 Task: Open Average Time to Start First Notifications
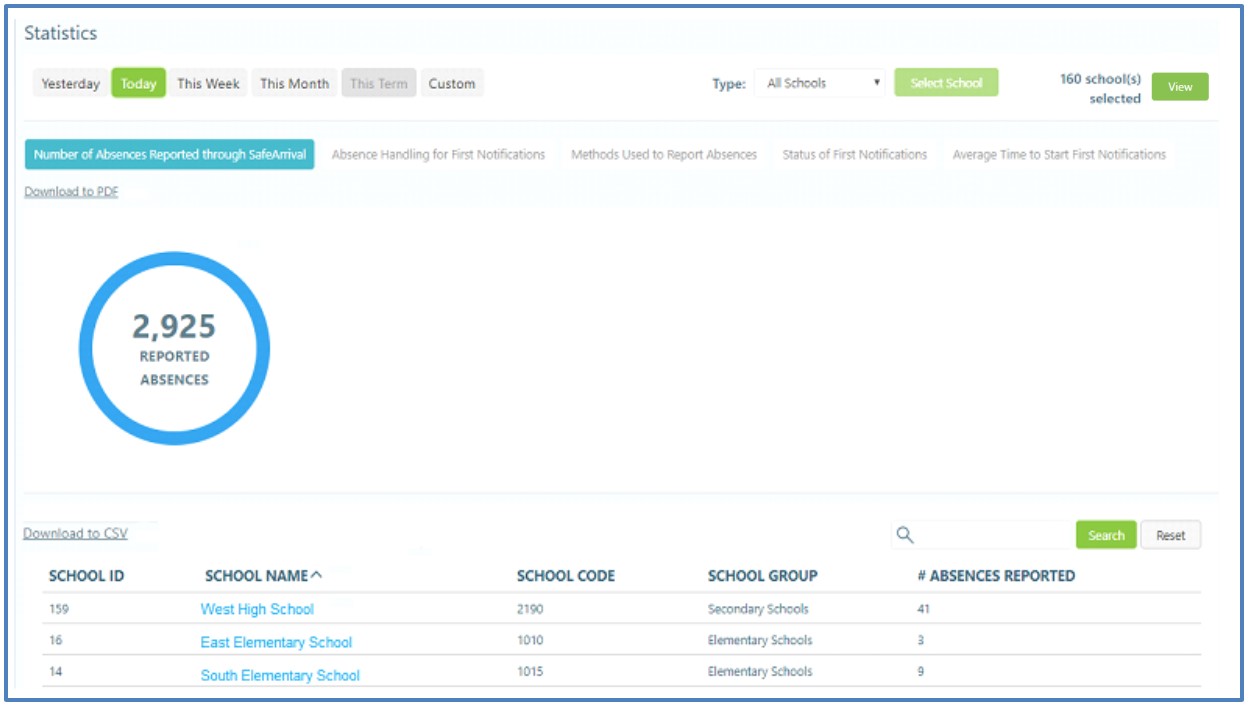[1059, 155]
